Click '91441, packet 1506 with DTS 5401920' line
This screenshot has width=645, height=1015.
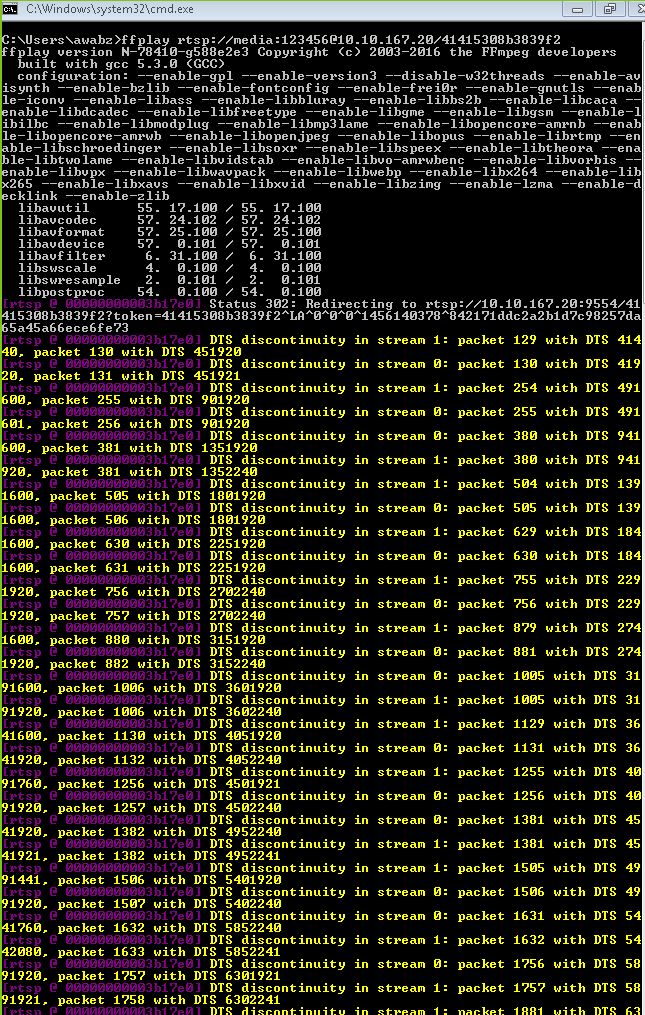click(141, 879)
